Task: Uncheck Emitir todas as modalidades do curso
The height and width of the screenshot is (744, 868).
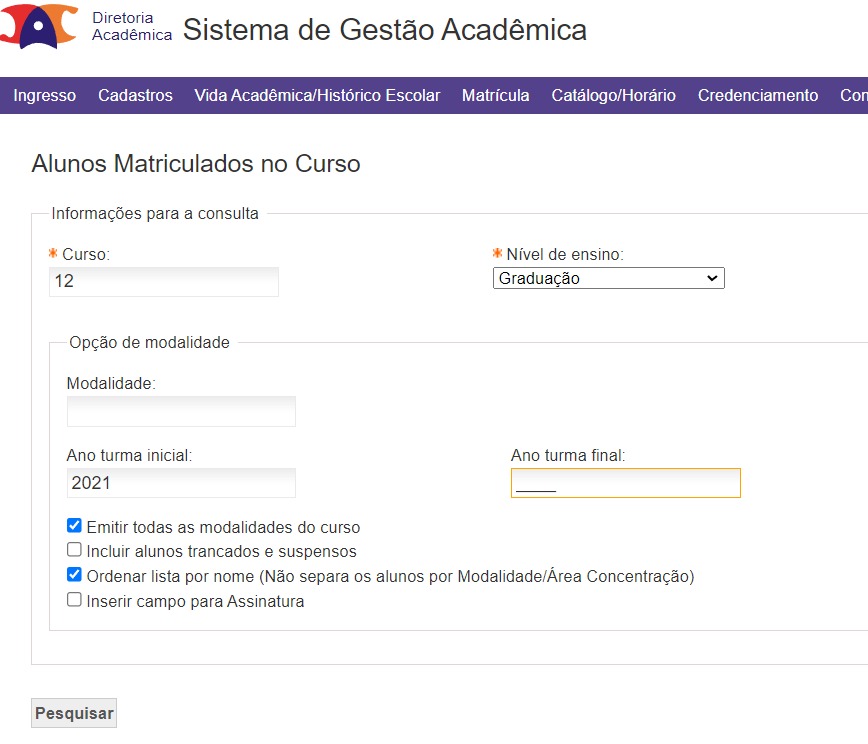Action: 74,526
